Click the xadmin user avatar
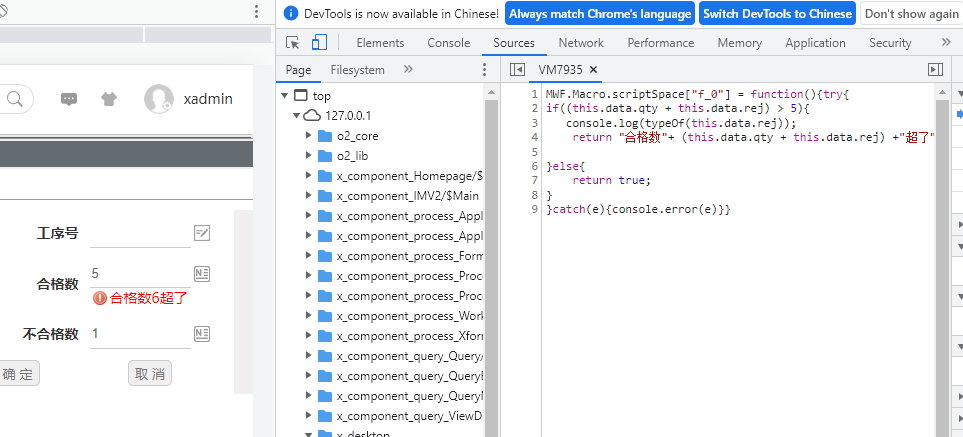 click(158, 99)
